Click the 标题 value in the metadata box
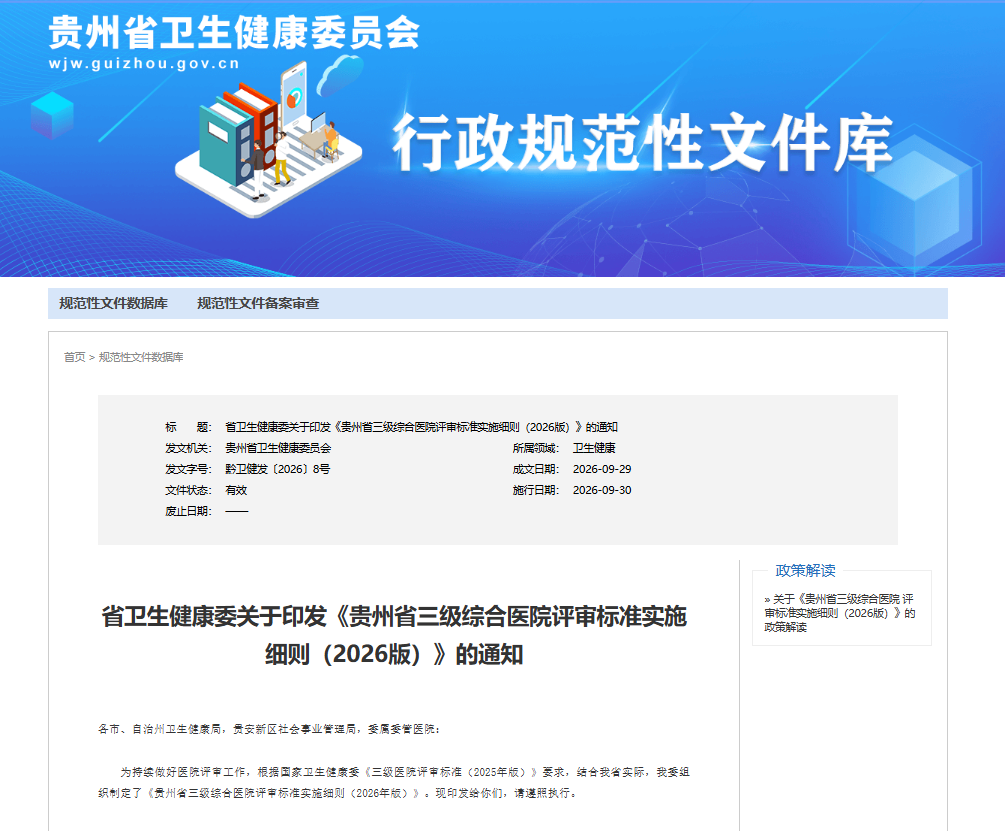This screenshot has height=831, width=1005. (x=422, y=427)
